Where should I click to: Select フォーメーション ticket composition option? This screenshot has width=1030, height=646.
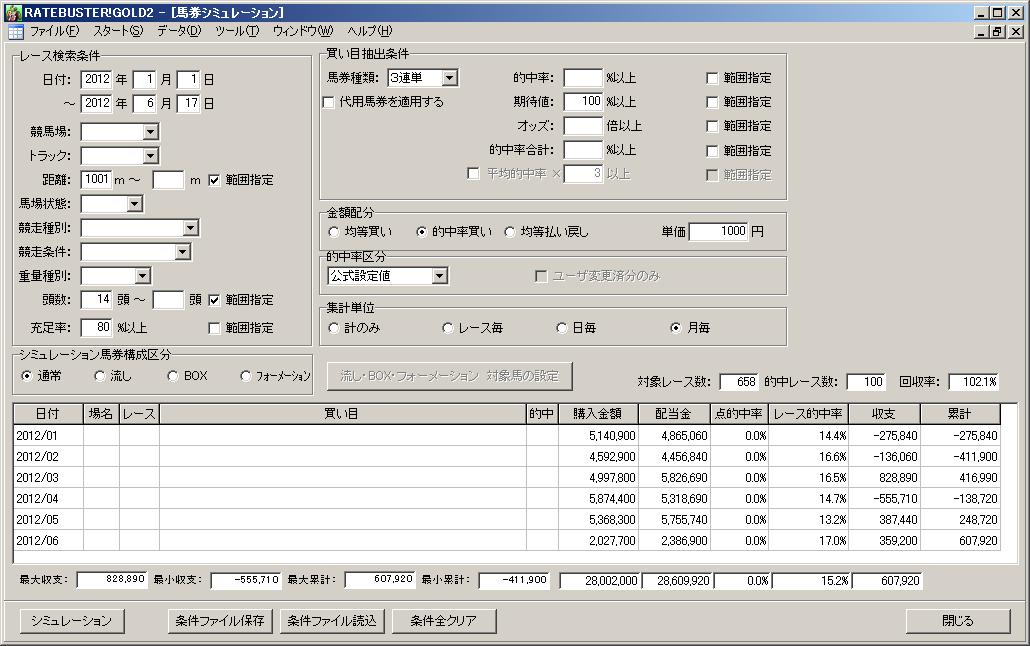tap(246, 376)
